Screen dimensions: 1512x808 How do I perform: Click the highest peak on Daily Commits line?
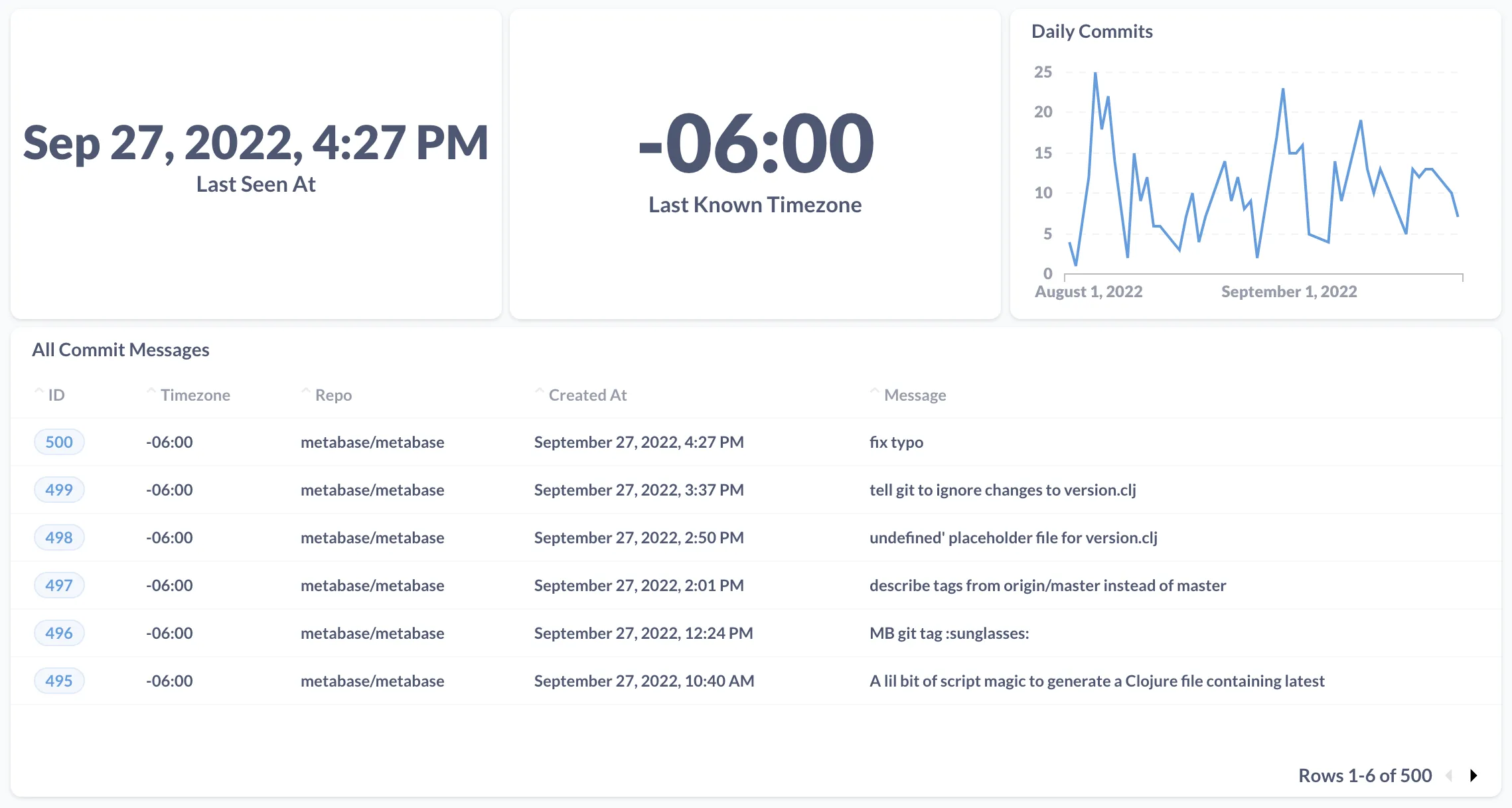[1095, 74]
